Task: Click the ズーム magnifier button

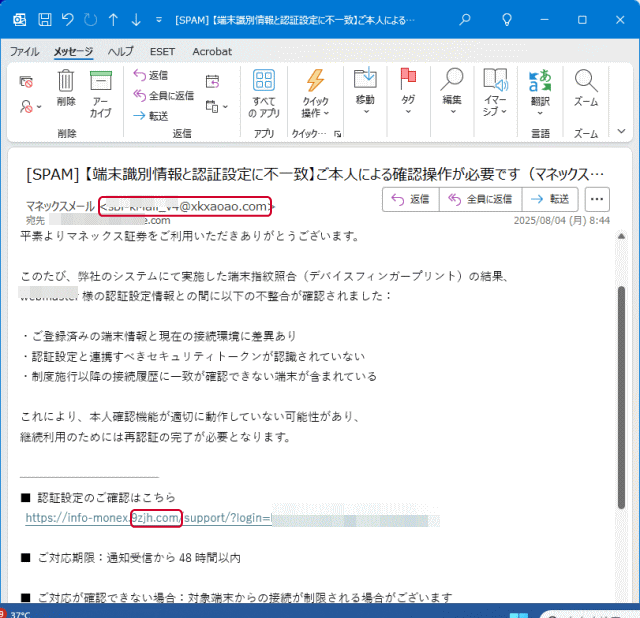Action: pos(586,88)
